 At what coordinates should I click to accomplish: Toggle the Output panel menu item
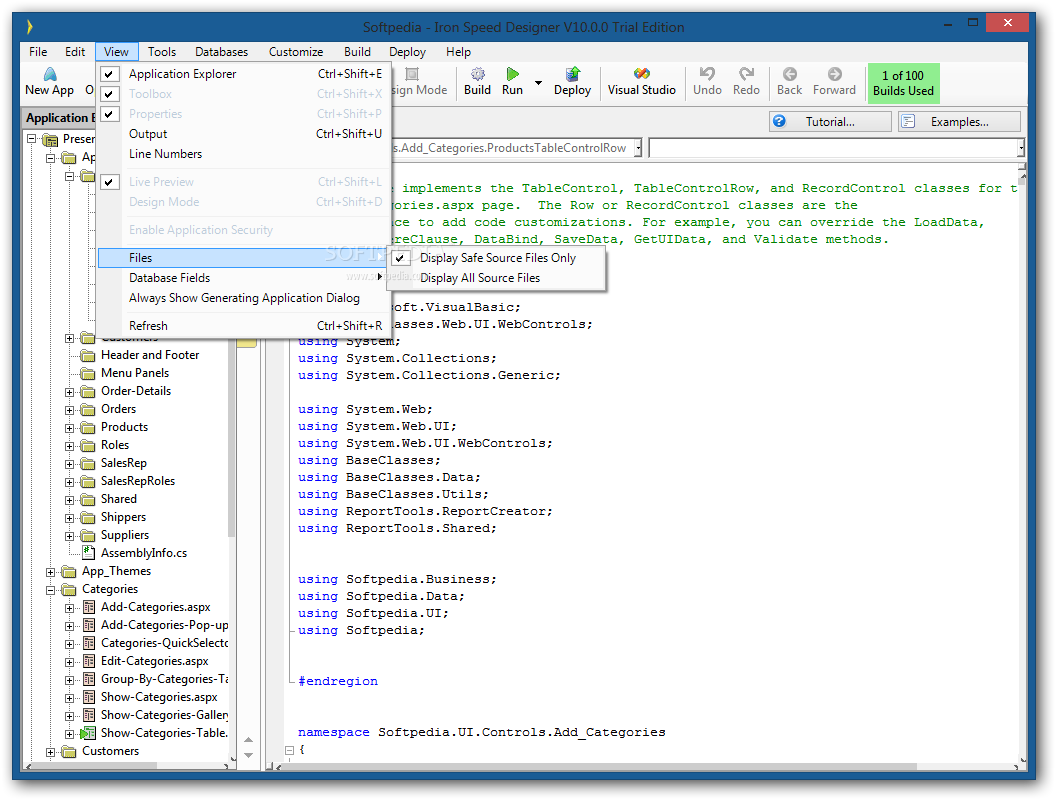(244, 134)
